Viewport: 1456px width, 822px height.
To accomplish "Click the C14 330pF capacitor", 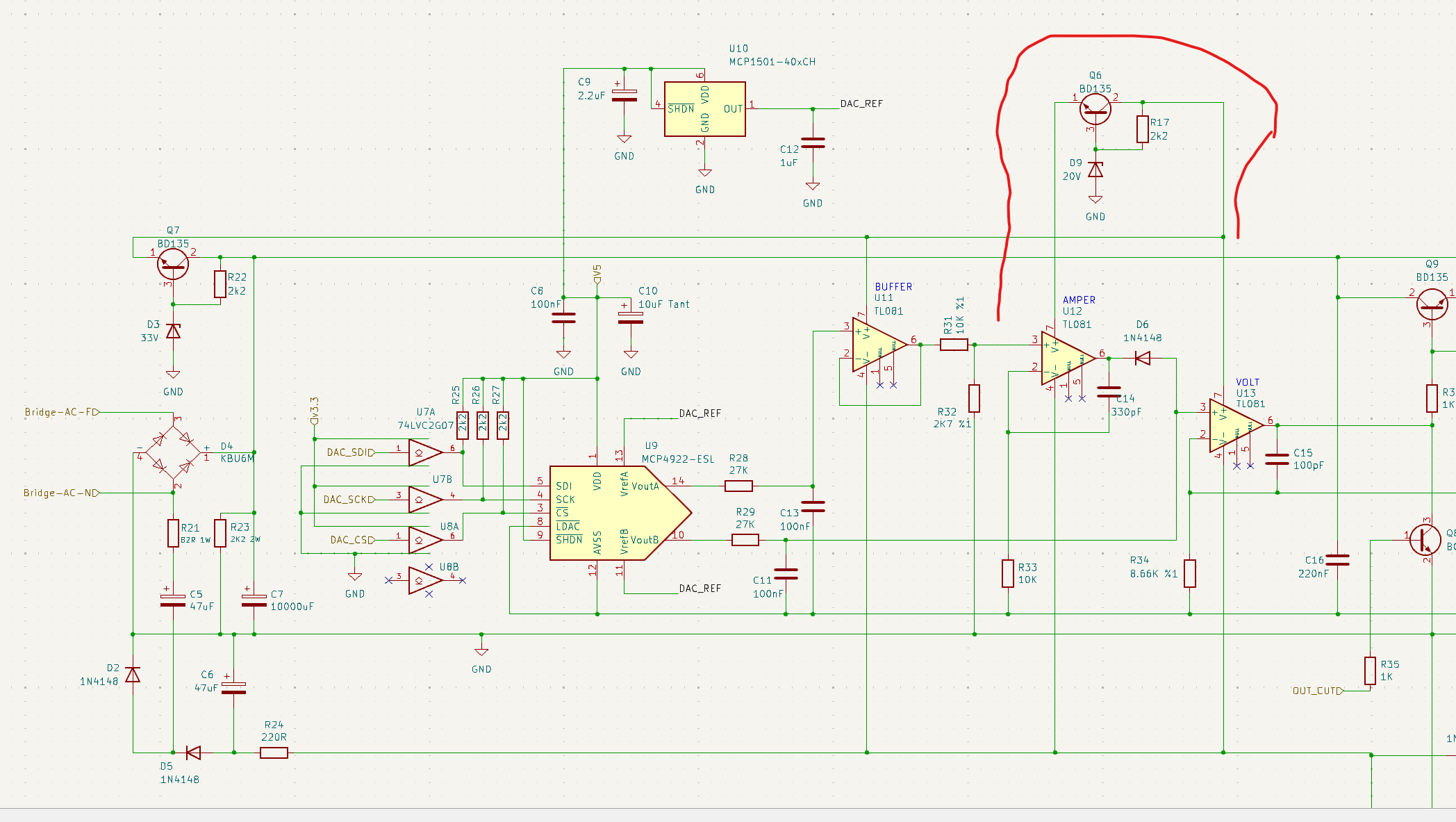I will click(1109, 392).
